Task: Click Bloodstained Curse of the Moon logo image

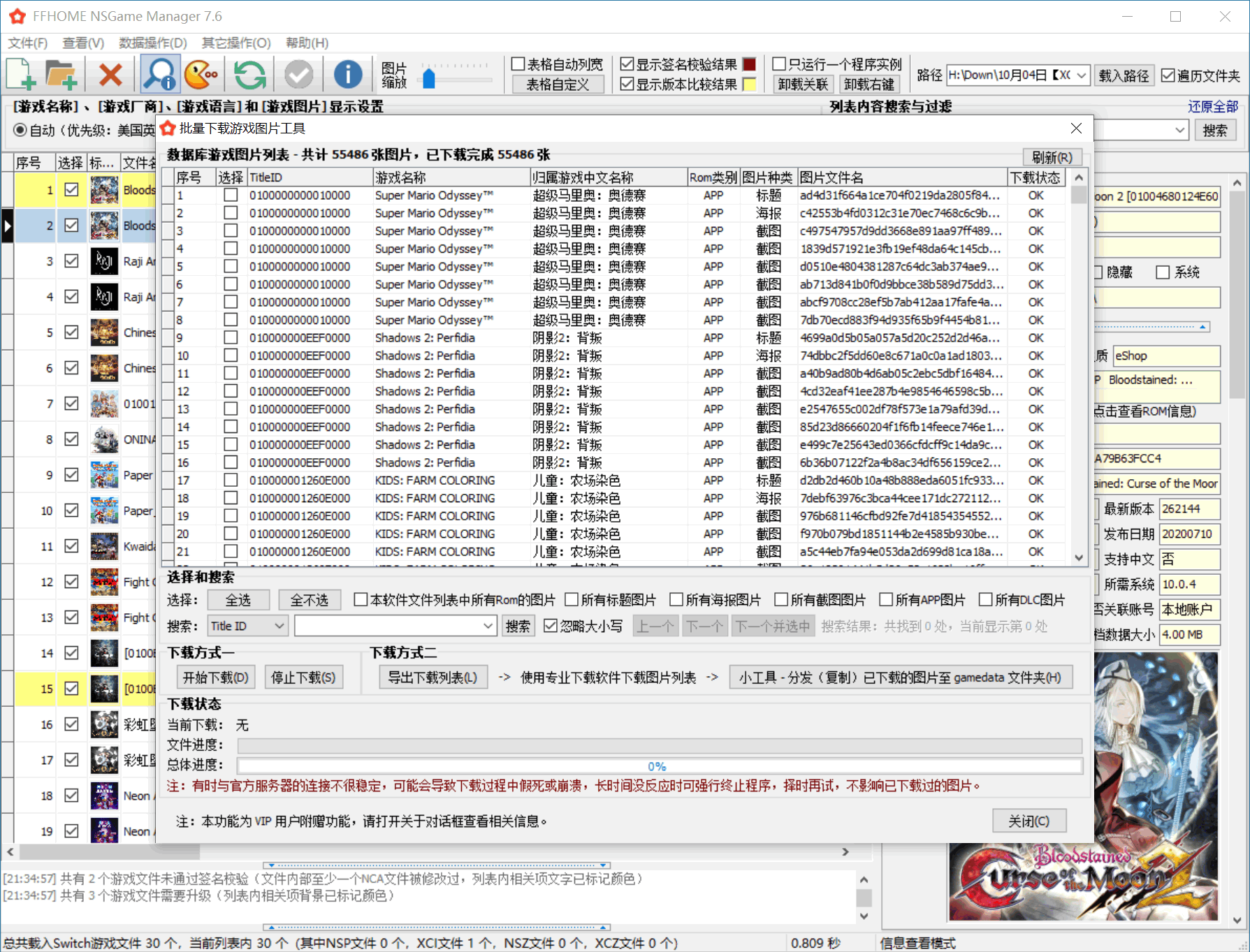Action: [1082, 881]
